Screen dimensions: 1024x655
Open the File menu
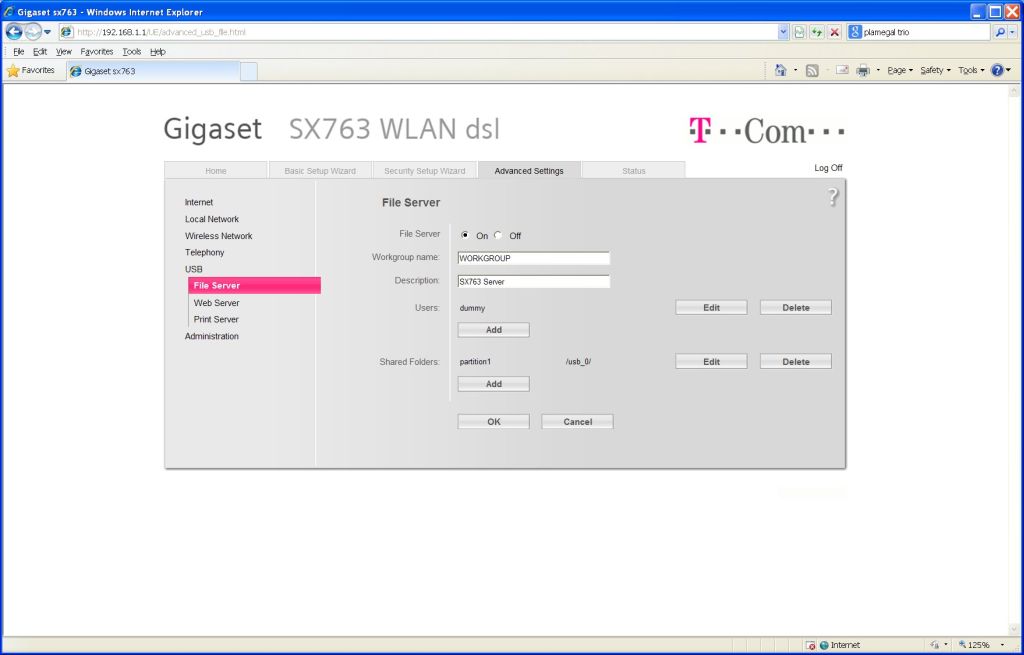click(18, 52)
